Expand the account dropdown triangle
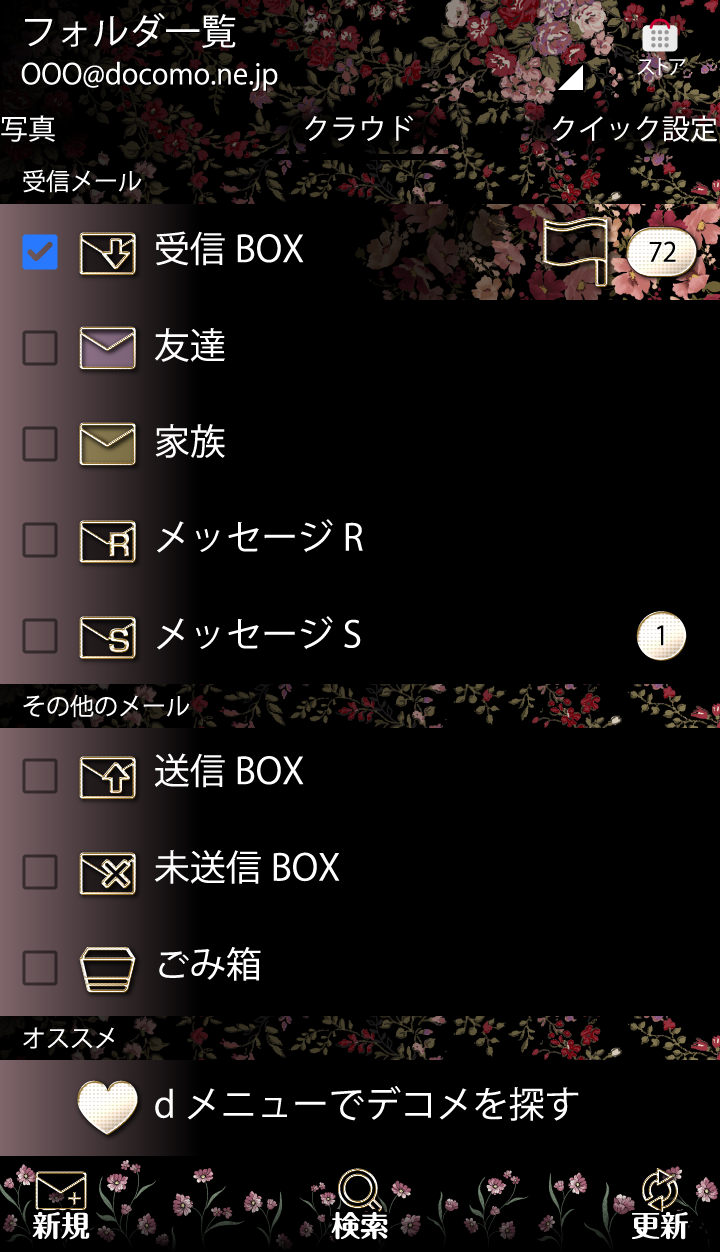720x1252 pixels. (x=570, y=78)
